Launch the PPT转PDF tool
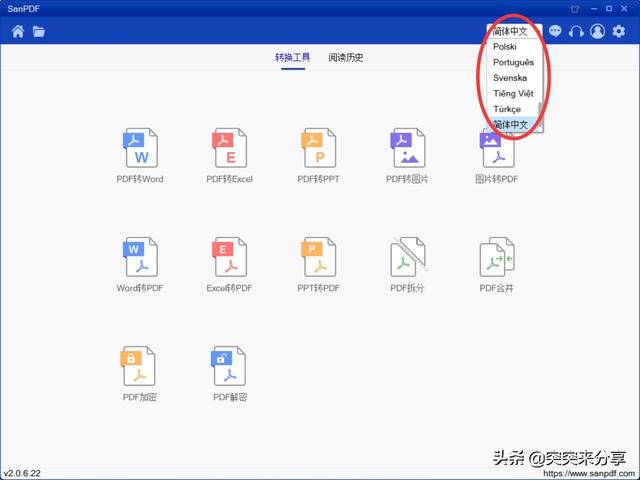The width and height of the screenshot is (640, 480). point(318,264)
